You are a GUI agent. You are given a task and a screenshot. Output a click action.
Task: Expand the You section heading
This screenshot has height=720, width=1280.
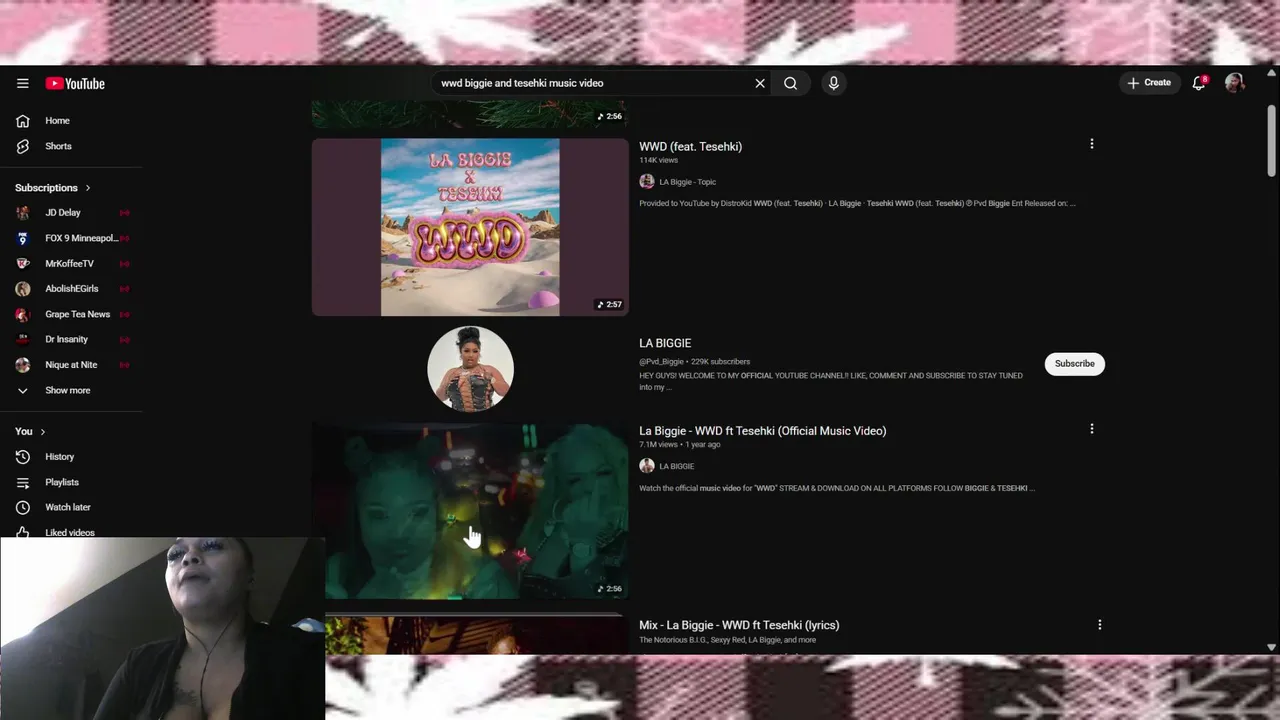(x=30, y=431)
